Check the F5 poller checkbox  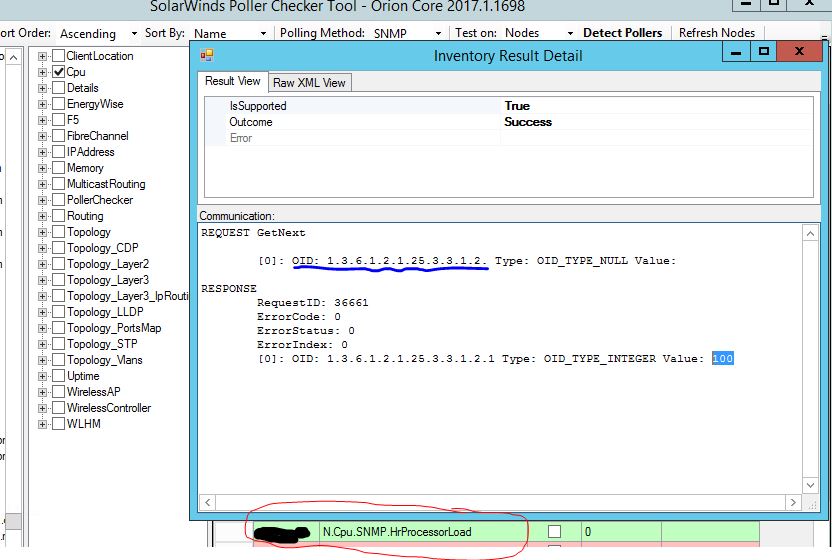point(58,120)
